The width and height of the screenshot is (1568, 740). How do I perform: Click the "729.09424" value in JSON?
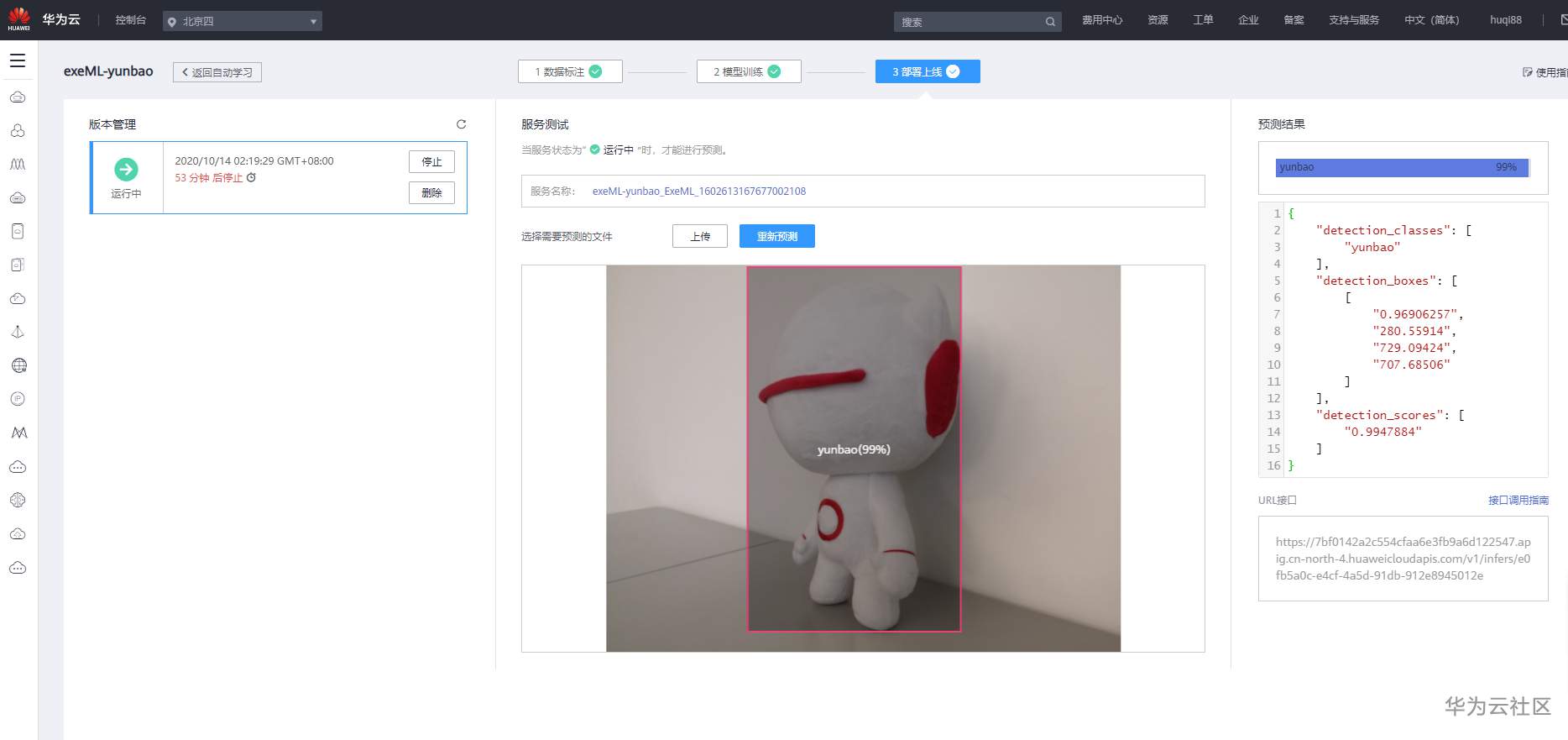[x=1412, y=348]
